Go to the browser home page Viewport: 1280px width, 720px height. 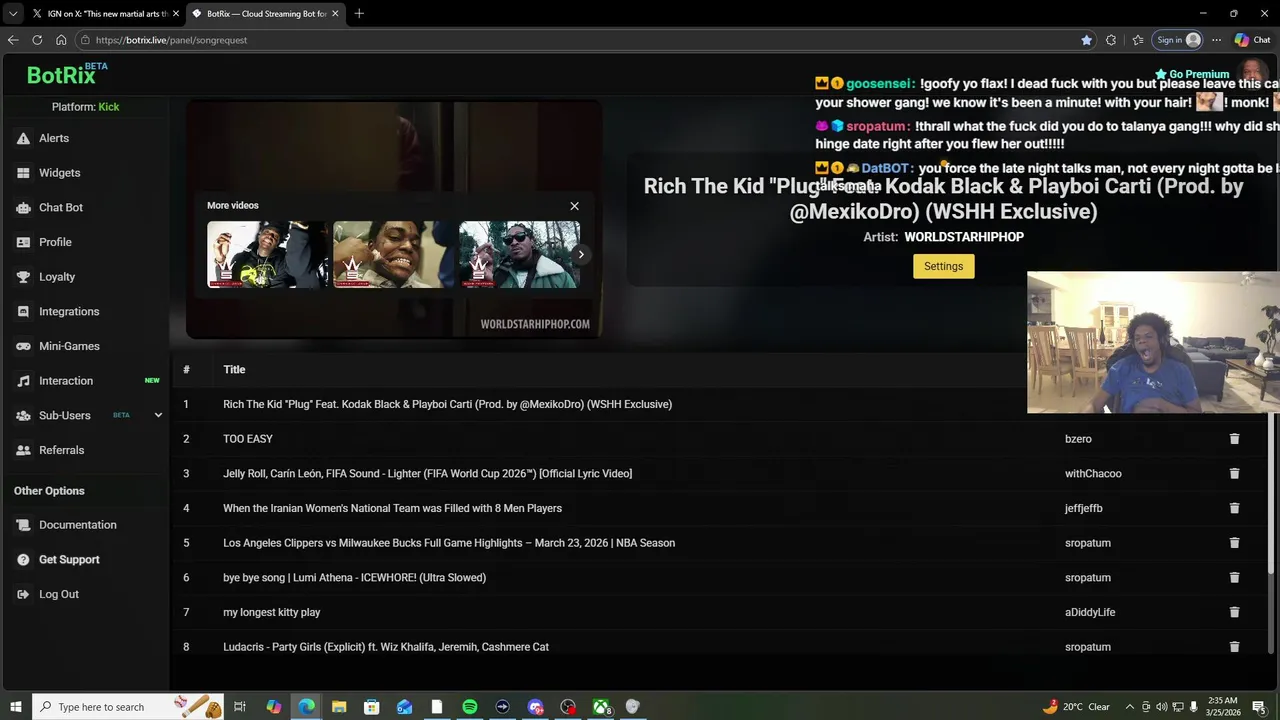click(x=61, y=40)
